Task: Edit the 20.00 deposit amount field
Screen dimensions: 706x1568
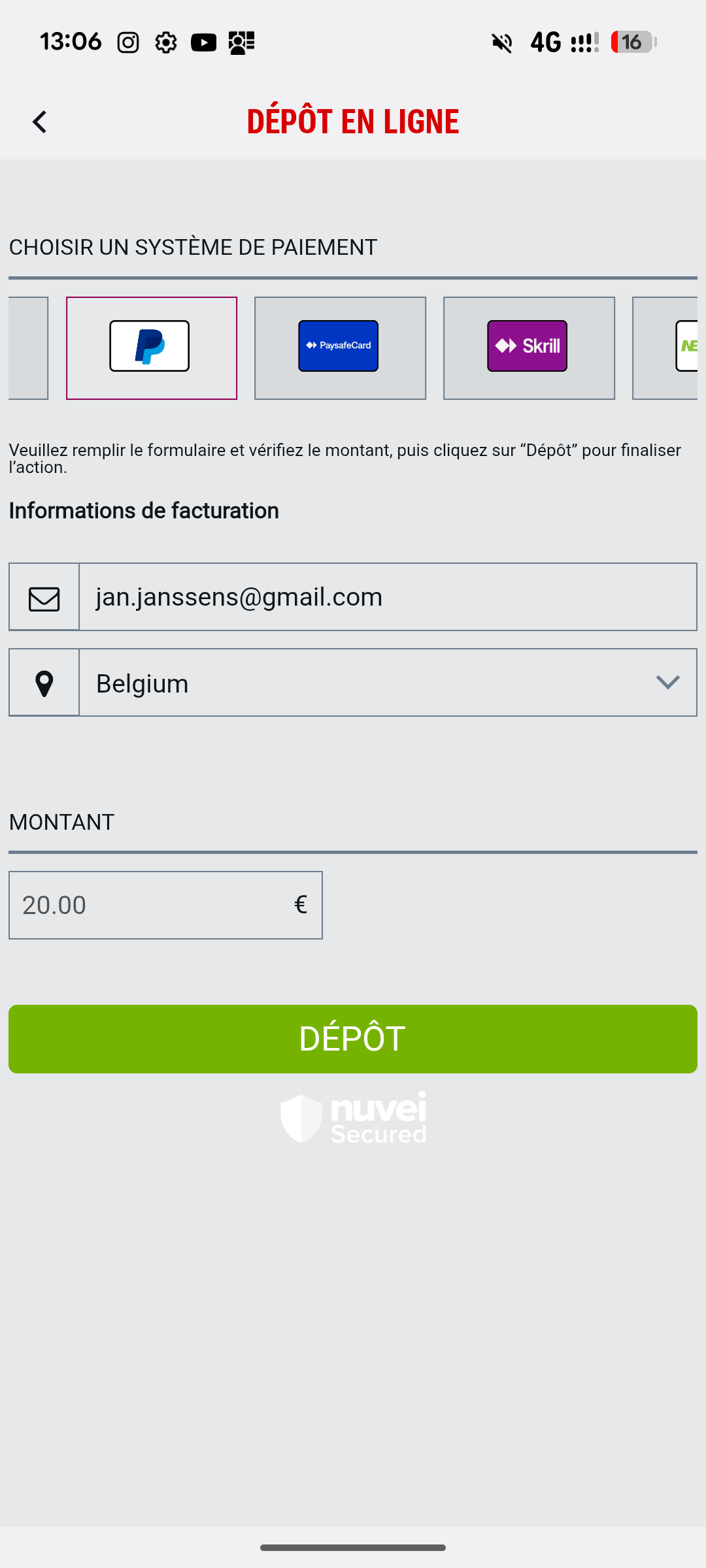Action: point(150,906)
